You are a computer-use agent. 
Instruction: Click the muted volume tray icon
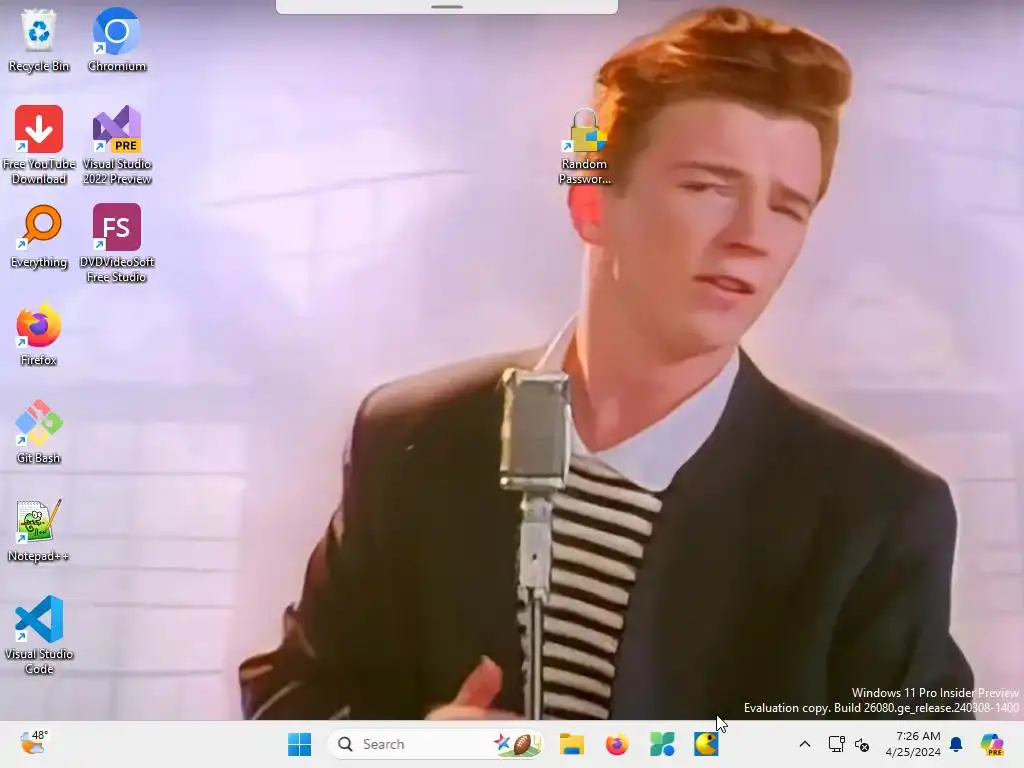(x=862, y=744)
